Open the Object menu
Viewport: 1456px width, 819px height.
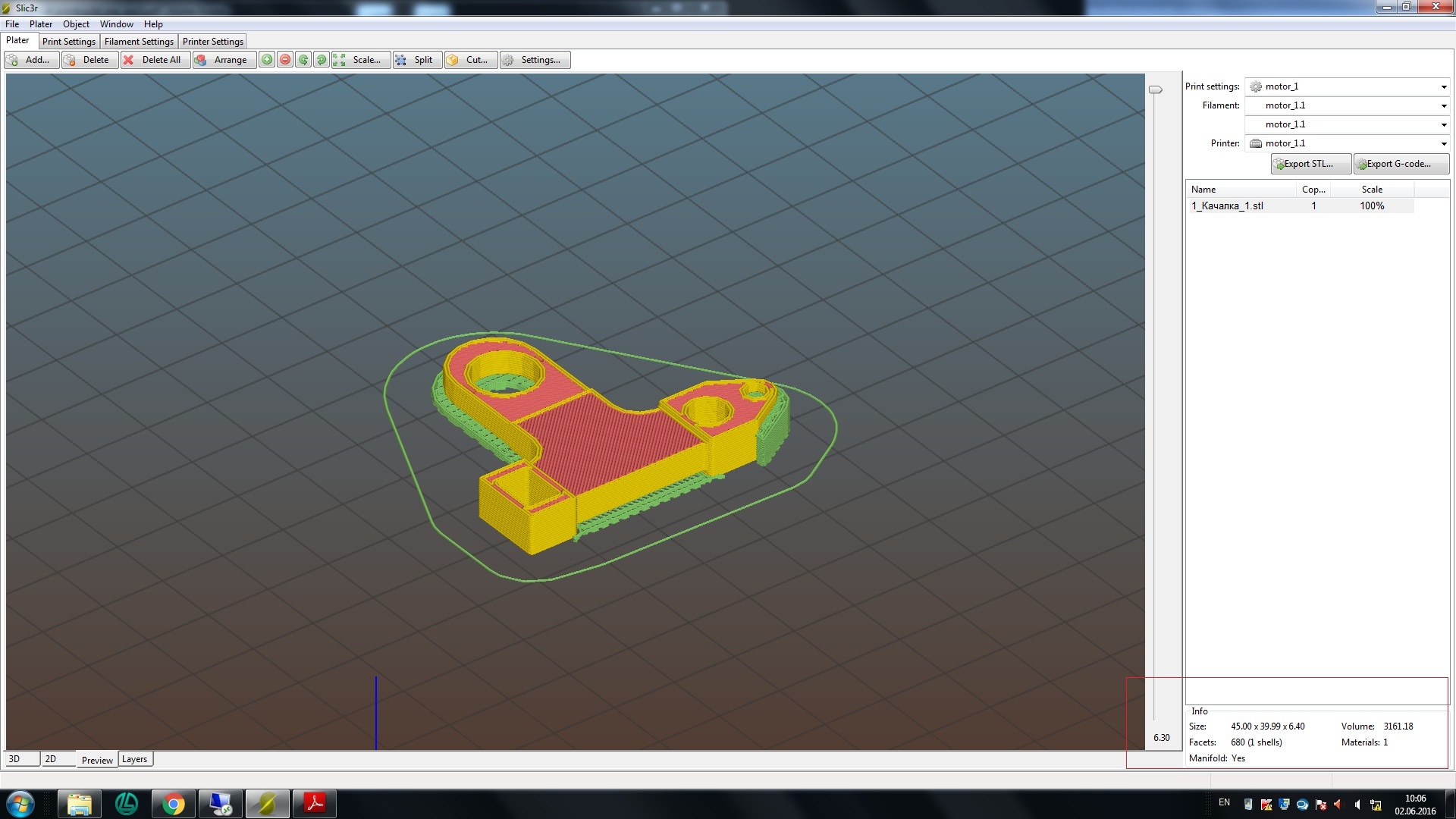pos(76,24)
